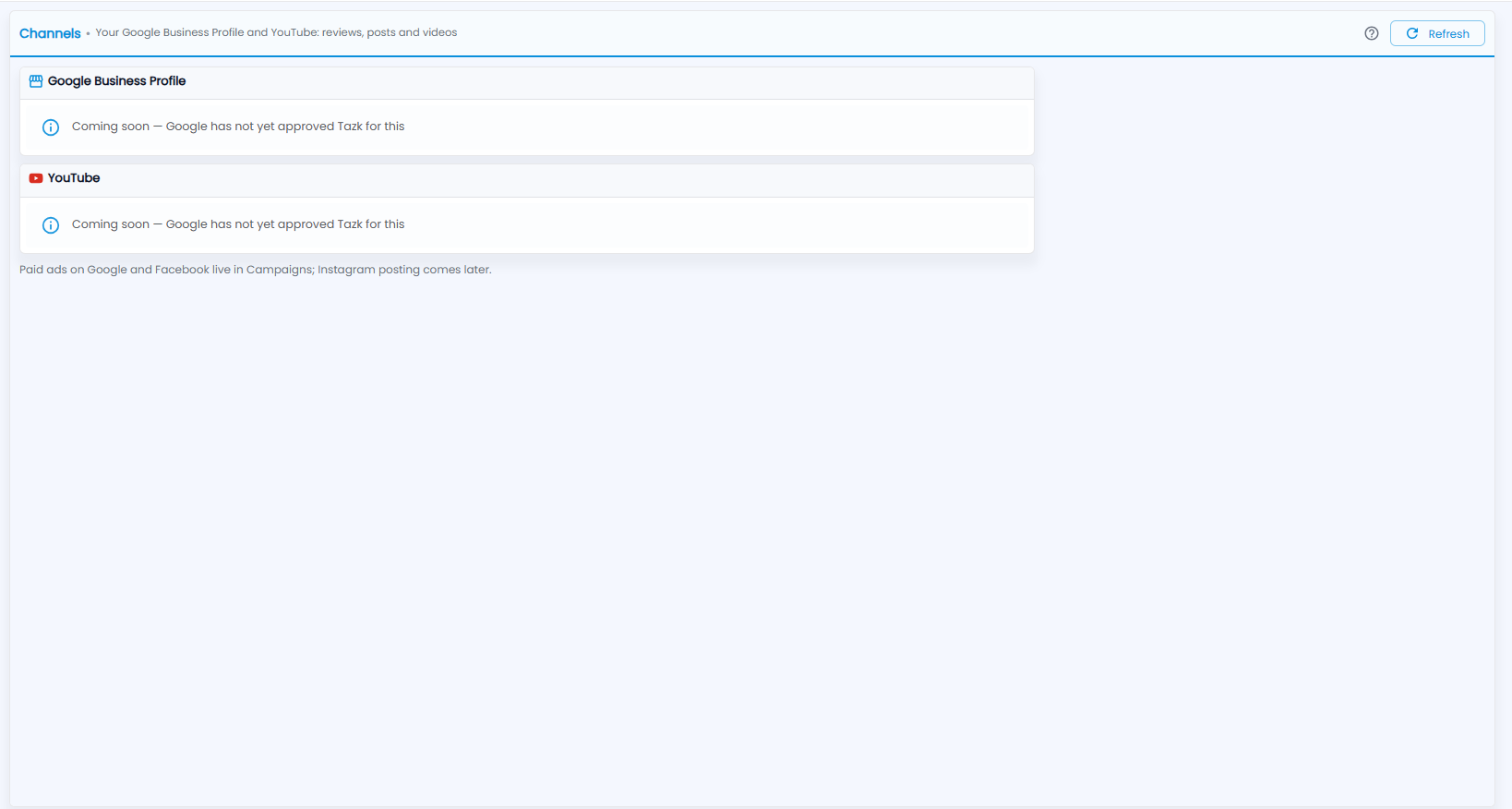Click the Coming soon message under Google Business Profile
This screenshot has width=1512, height=809.
(x=238, y=127)
